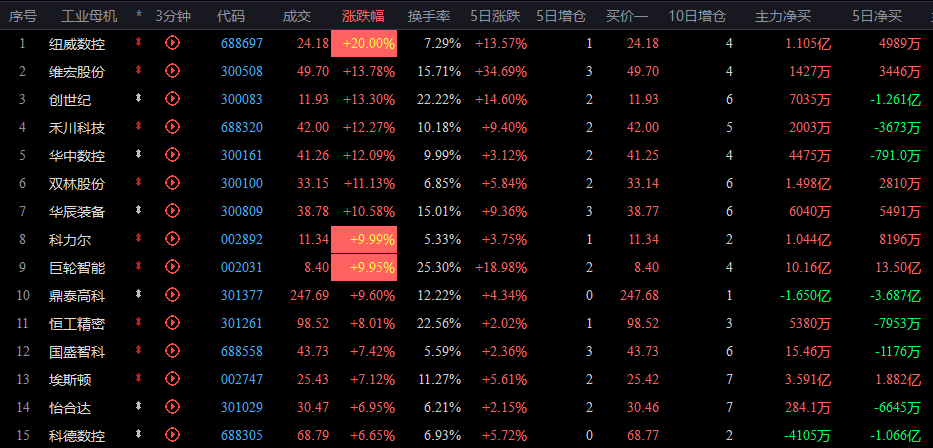Click the highlighted +9.99% change cell

pos(364,240)
